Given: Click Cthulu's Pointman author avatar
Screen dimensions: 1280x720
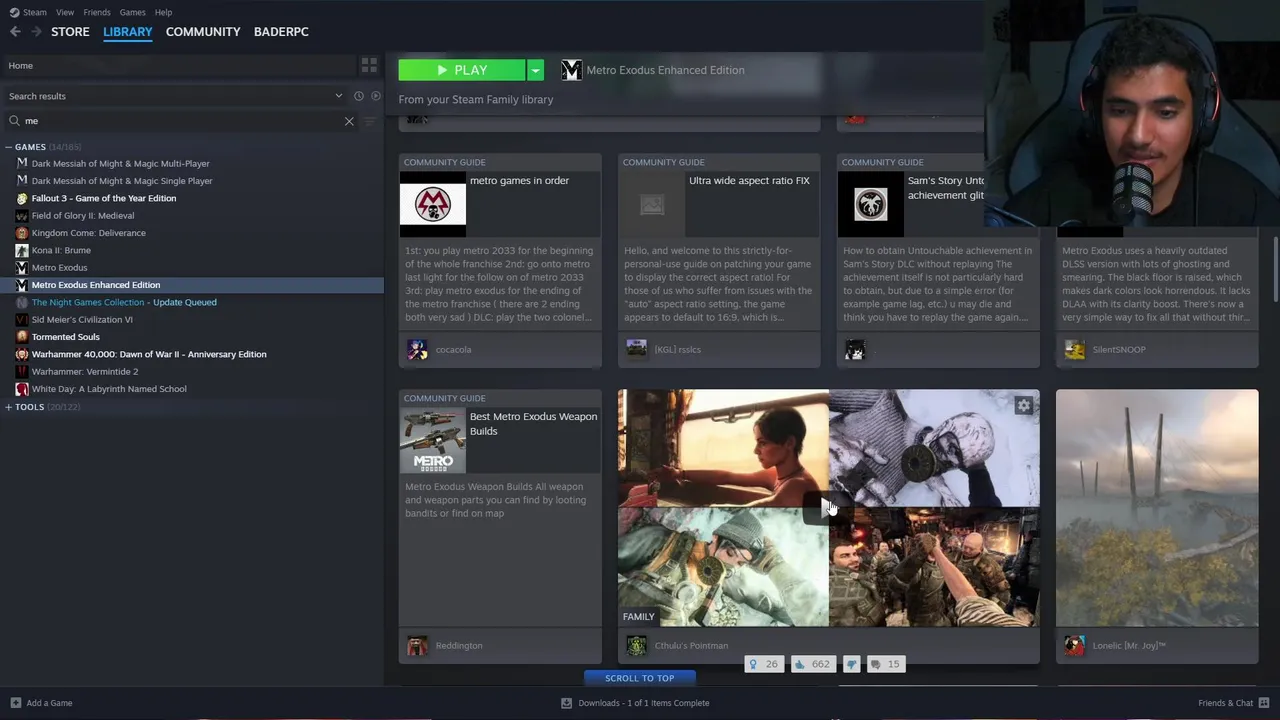Looking at the screenshot, I should [x=636, y=646].
